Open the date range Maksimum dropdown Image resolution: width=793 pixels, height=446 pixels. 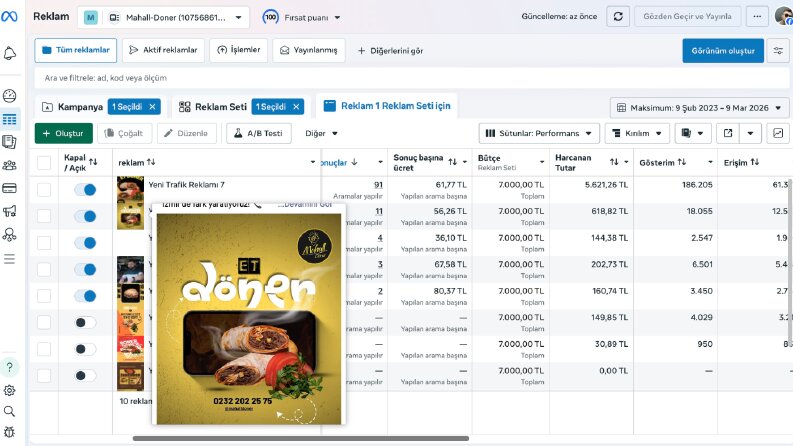(x=699, y=108)
